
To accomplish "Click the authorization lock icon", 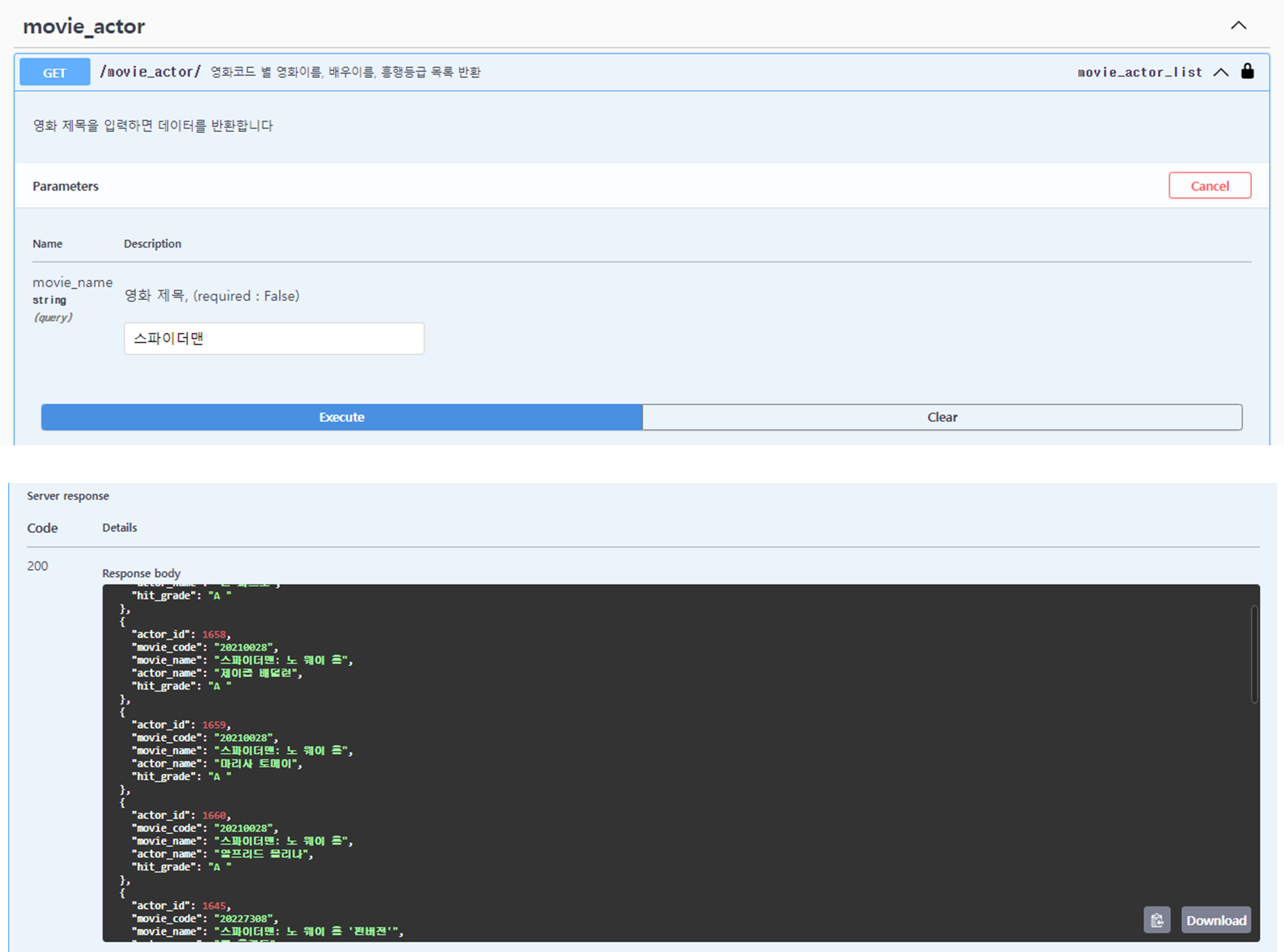I will point(1247,71).
